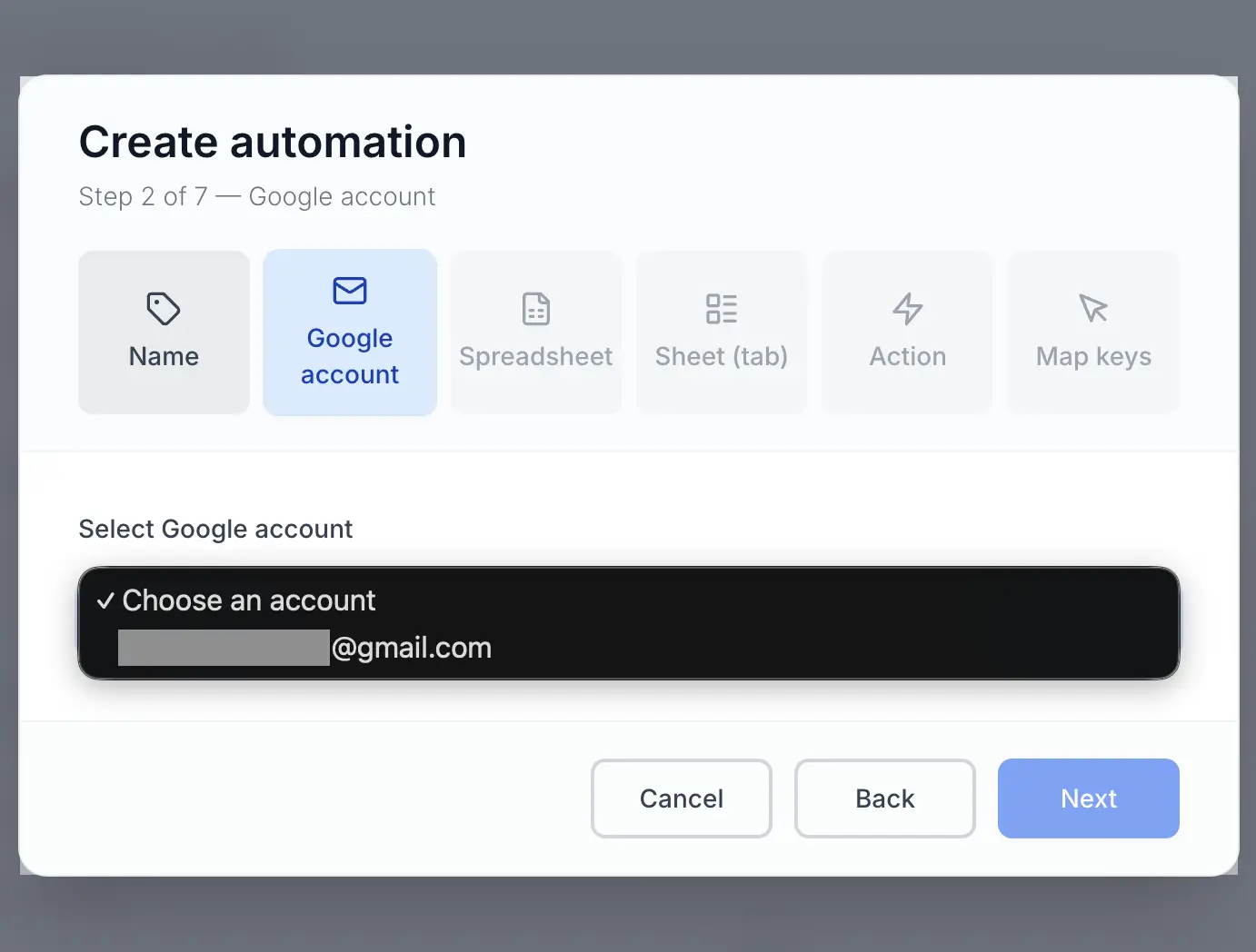Toggle selection of Choose an account entry
This screenshot has width=1256, height=952.
(x=249, y=600)
